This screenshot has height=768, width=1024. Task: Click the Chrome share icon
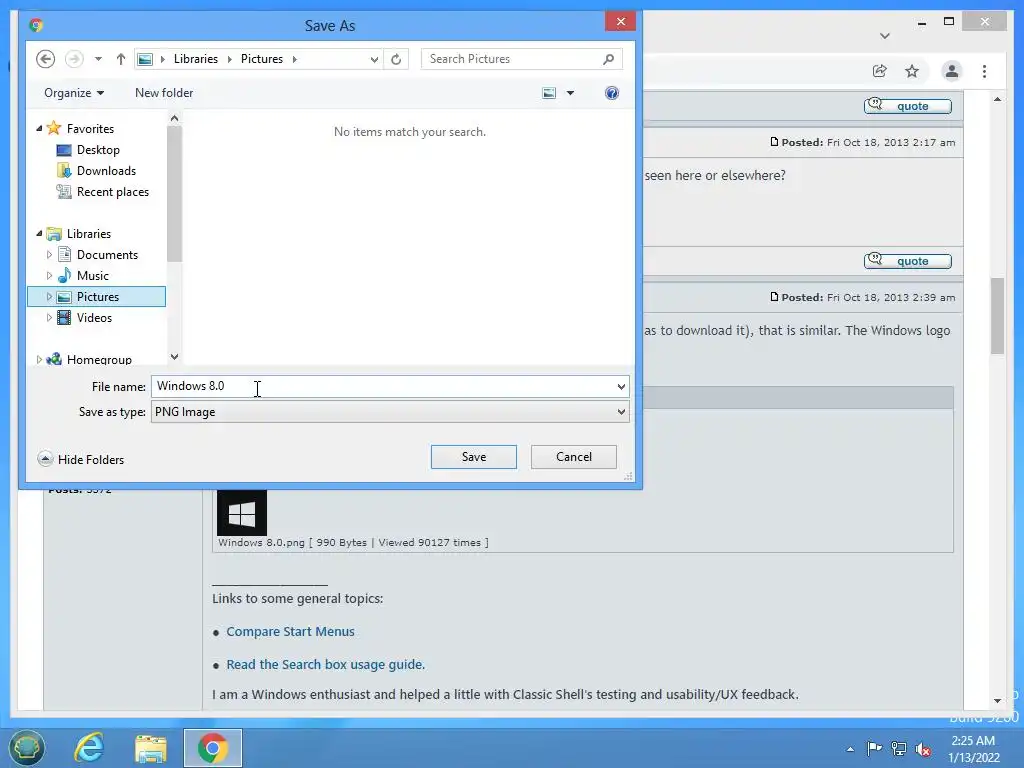click(880, 71)
